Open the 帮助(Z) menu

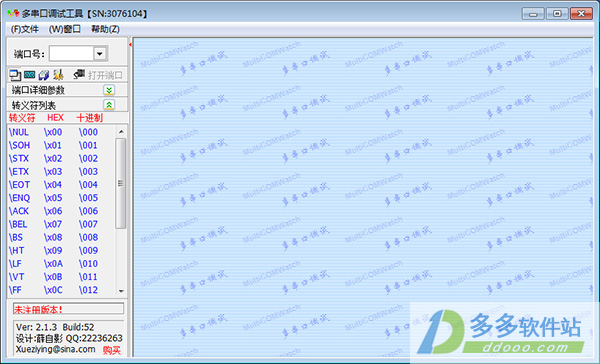click(x=105, y=29)
